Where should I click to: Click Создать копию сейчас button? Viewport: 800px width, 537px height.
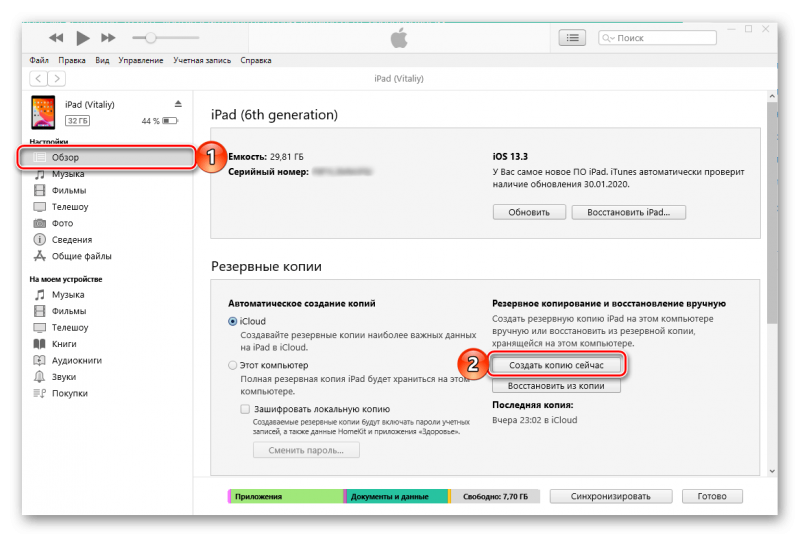pyautogui.click(x=556, y=365)
